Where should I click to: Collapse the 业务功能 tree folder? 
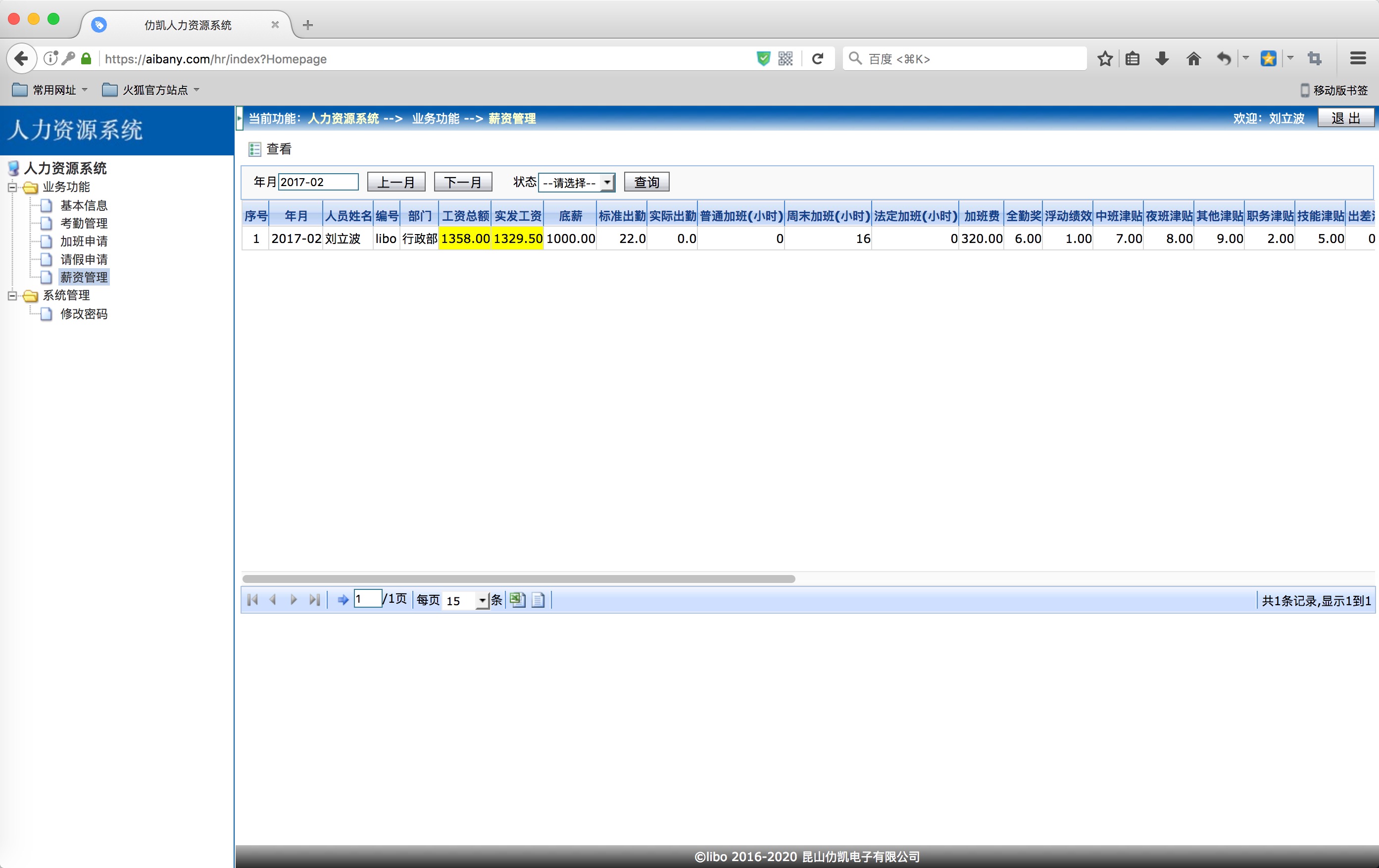tap(12, 187)
